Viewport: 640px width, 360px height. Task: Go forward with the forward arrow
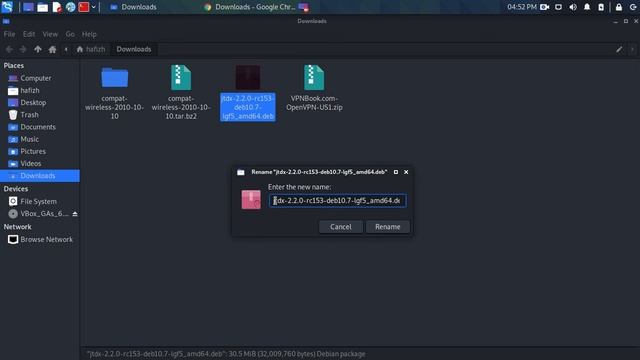pyautogui.click(x=23, y=49)
